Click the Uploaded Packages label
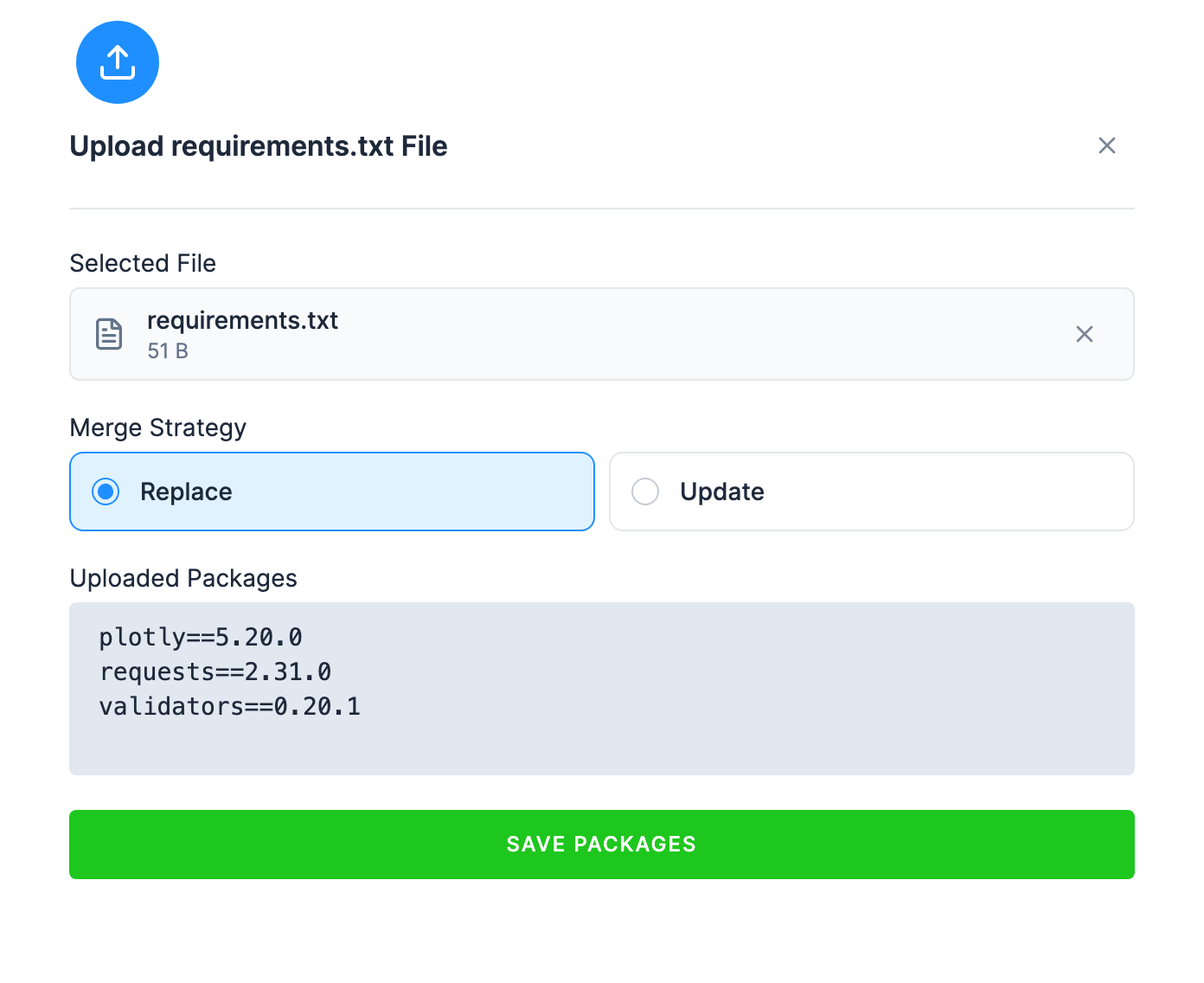This screenshot has width=1204, height=983. pyautogui.click(x=183, y=578)
